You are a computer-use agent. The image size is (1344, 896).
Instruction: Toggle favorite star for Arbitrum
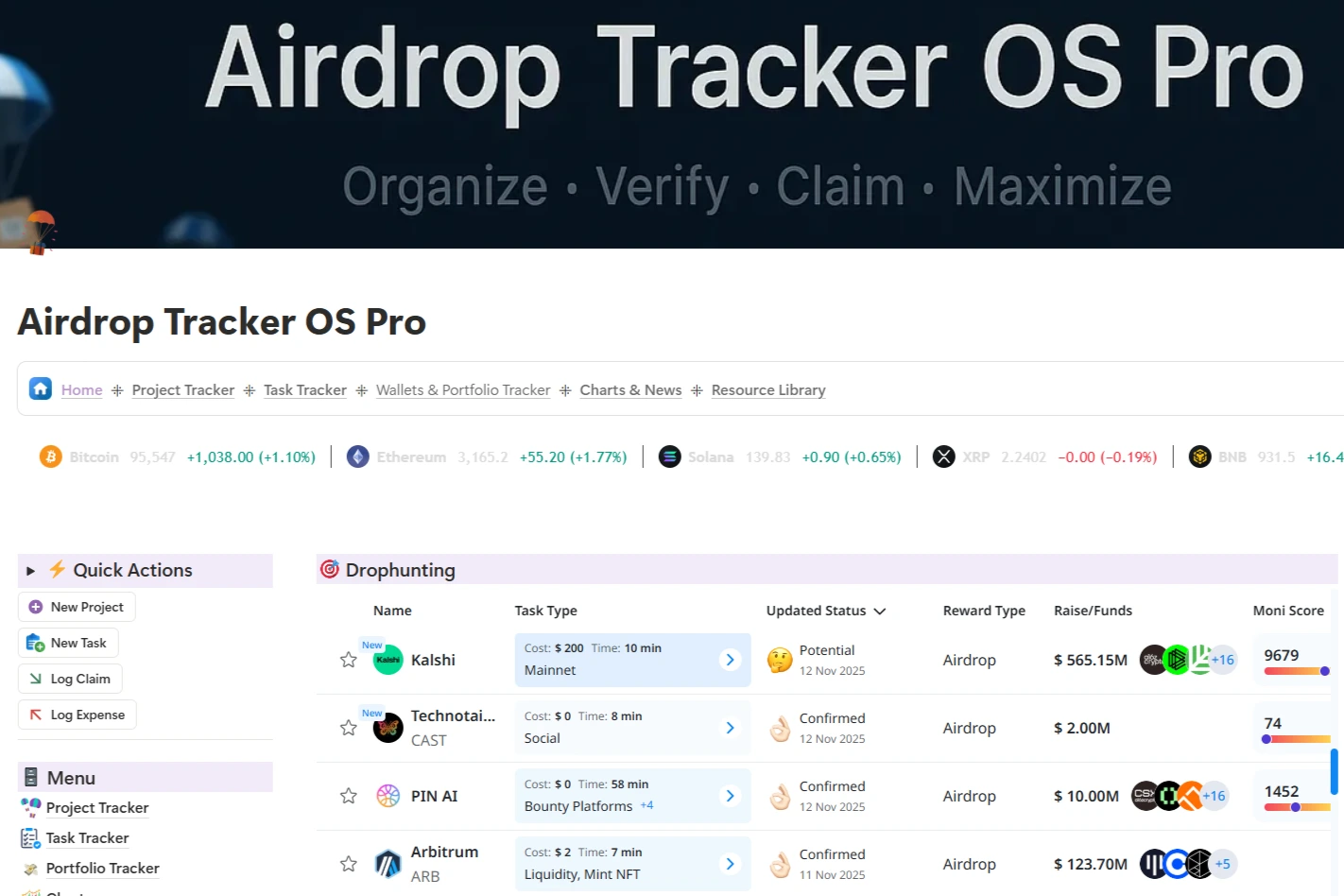[349, 864]
